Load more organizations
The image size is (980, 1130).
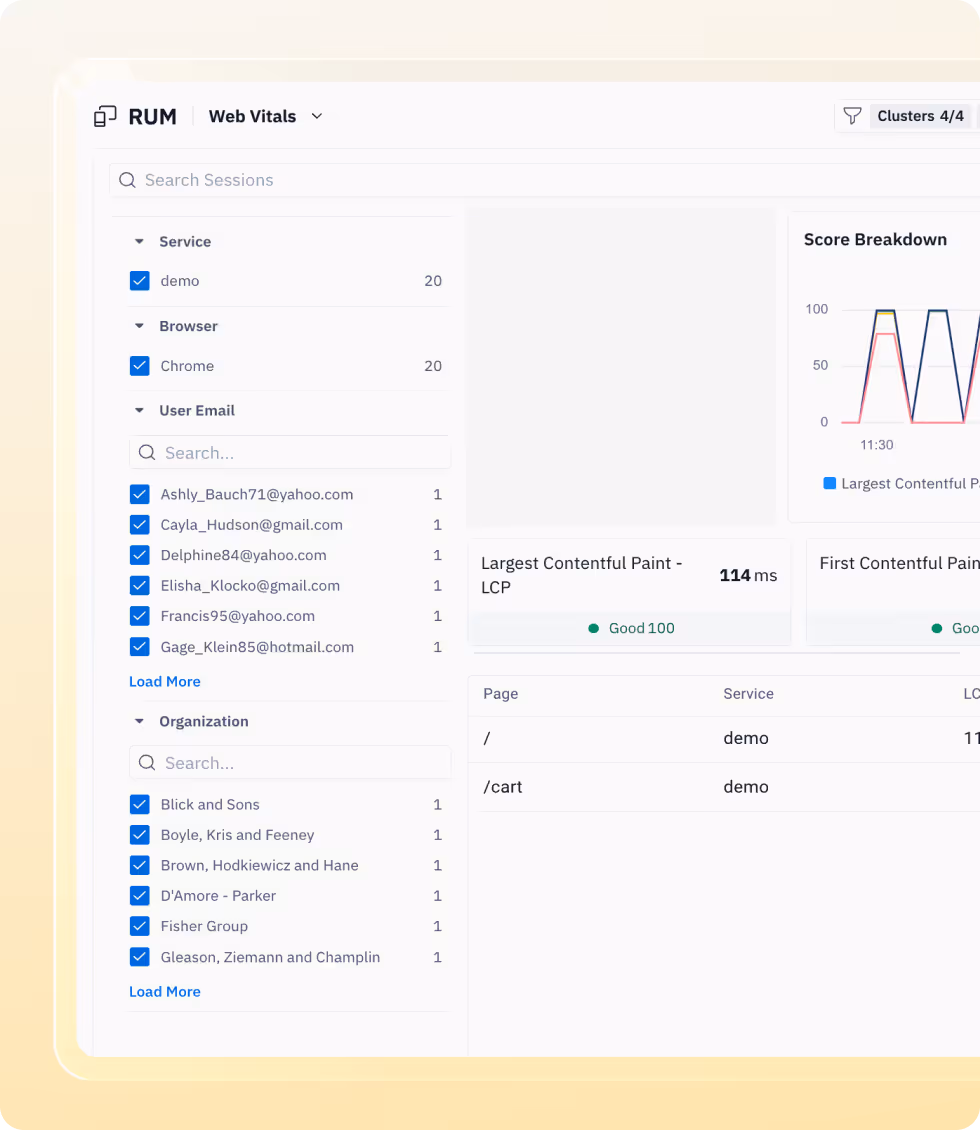[x=165, y=992]
